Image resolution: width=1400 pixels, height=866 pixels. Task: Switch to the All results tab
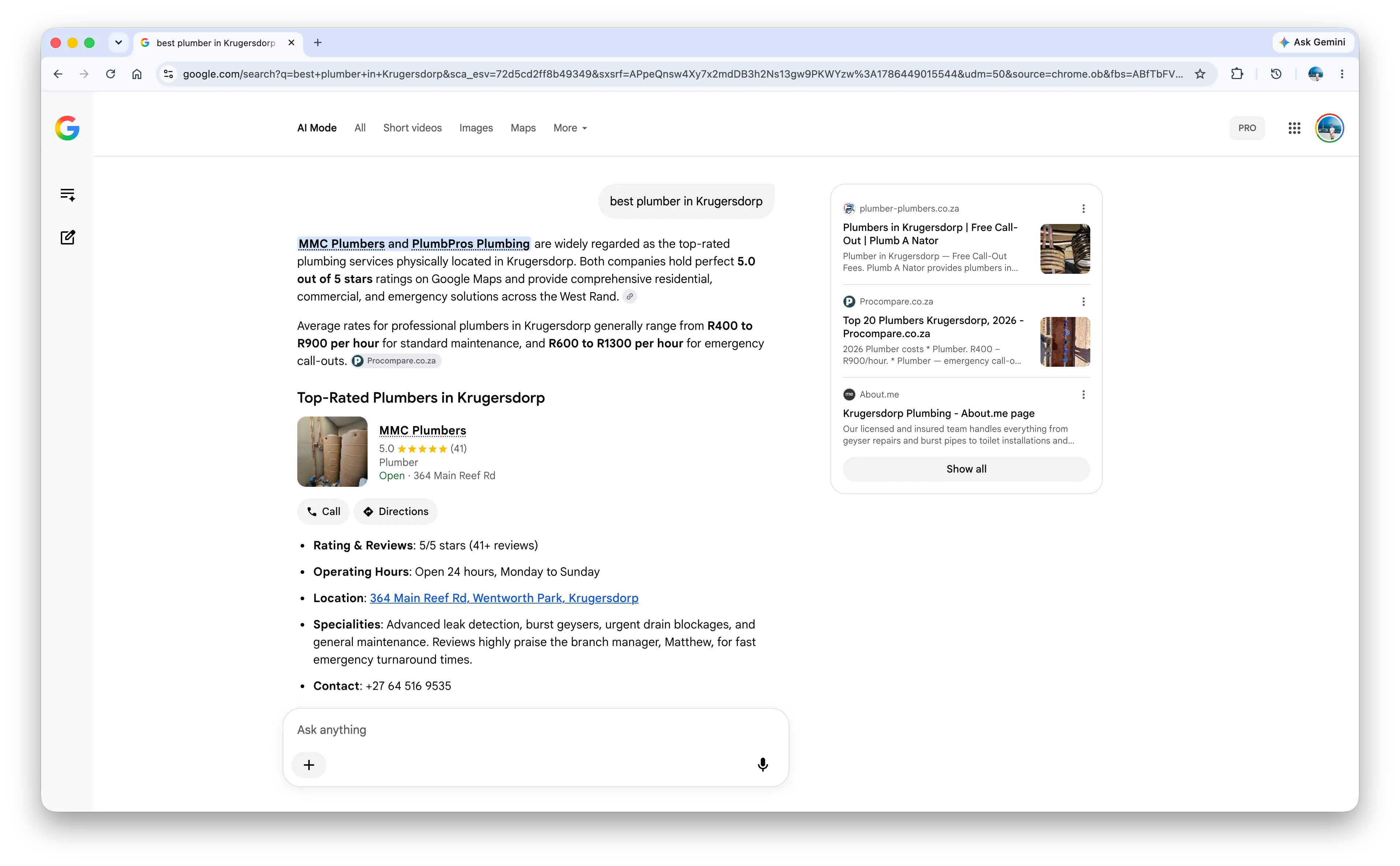pyautogui.click(x=360, y=128)
